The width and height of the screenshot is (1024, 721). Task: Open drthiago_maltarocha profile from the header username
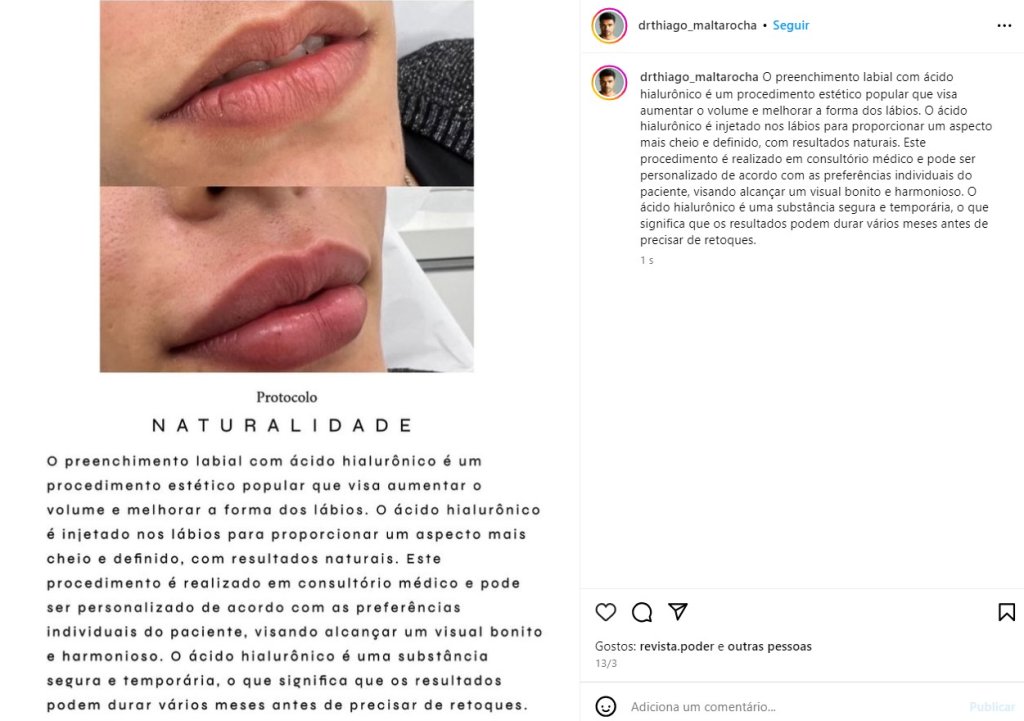pyautogui.click(x=697, y=25)
